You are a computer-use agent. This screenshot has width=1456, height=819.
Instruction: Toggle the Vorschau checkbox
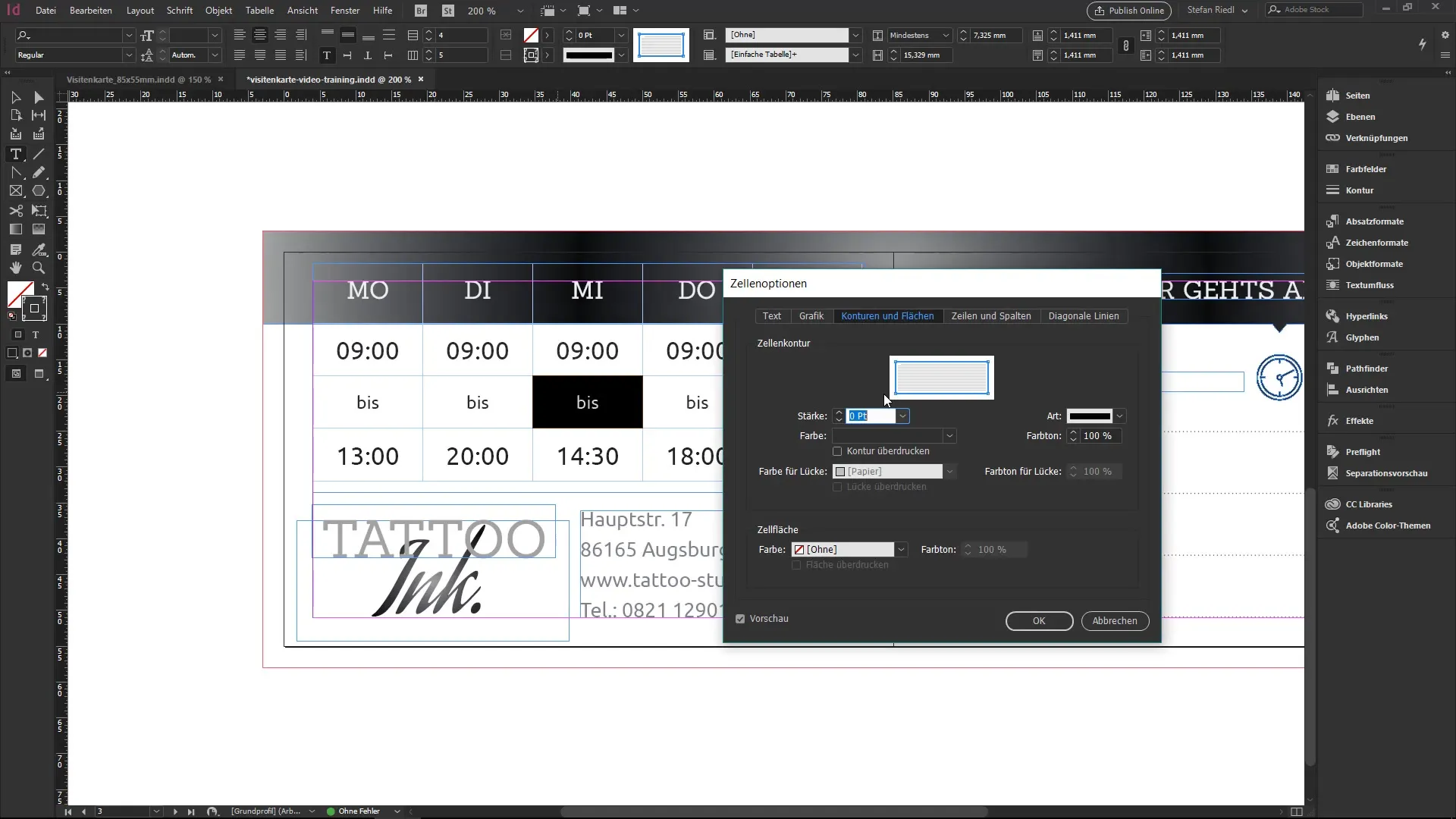coord(740,619)
